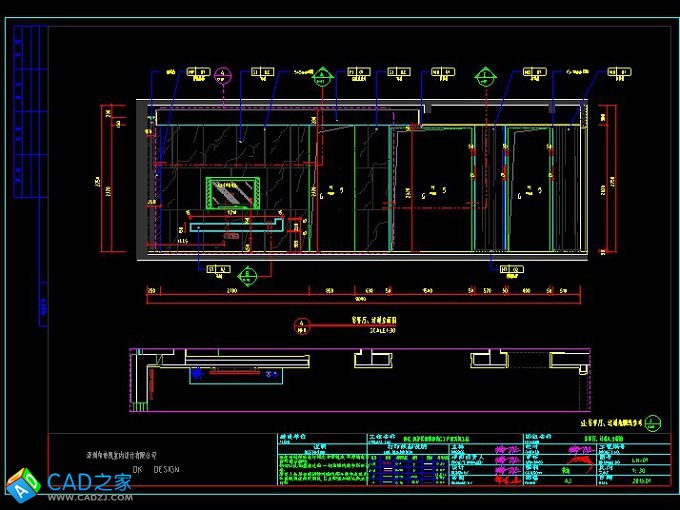Screen dimensions: 680x510
Task: Select the yellow-green circle symbol above title block
Action: [653, 420]
